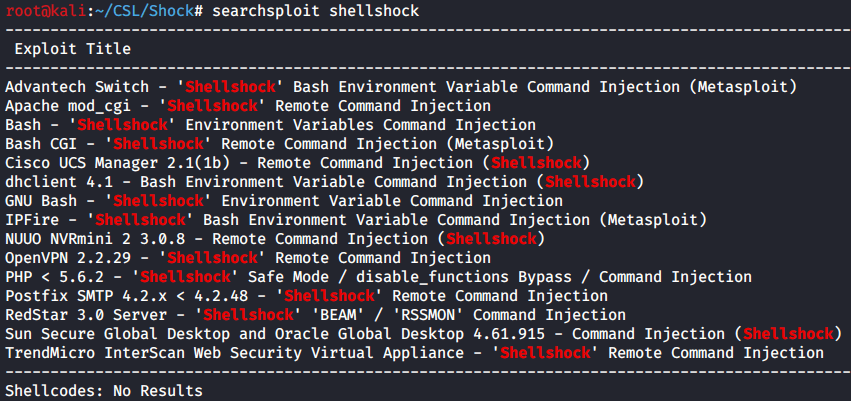The image size is (851, 401).
Task: Select the Advantech Switch exploit line
Action: 400,87
